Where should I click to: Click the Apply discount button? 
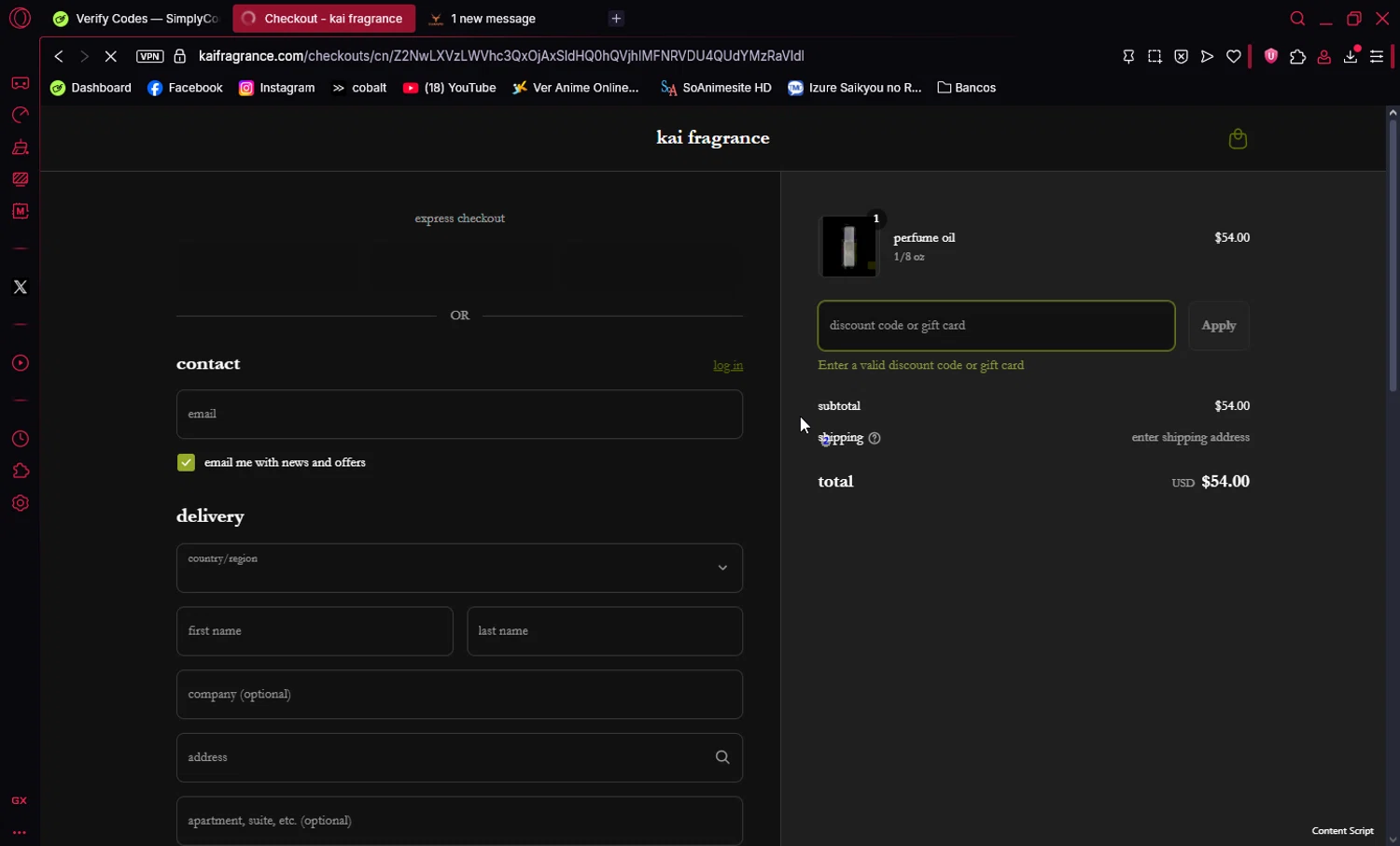pyautogui.click(x=1219, y=326)
